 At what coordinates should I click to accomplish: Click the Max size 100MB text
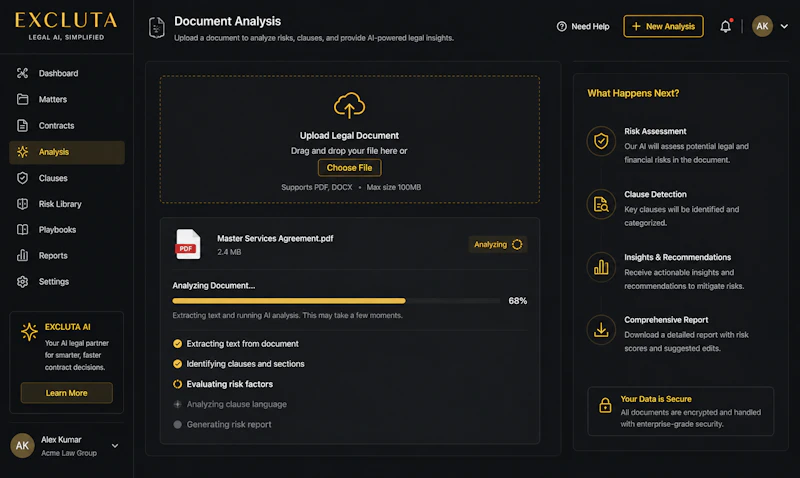394,187
